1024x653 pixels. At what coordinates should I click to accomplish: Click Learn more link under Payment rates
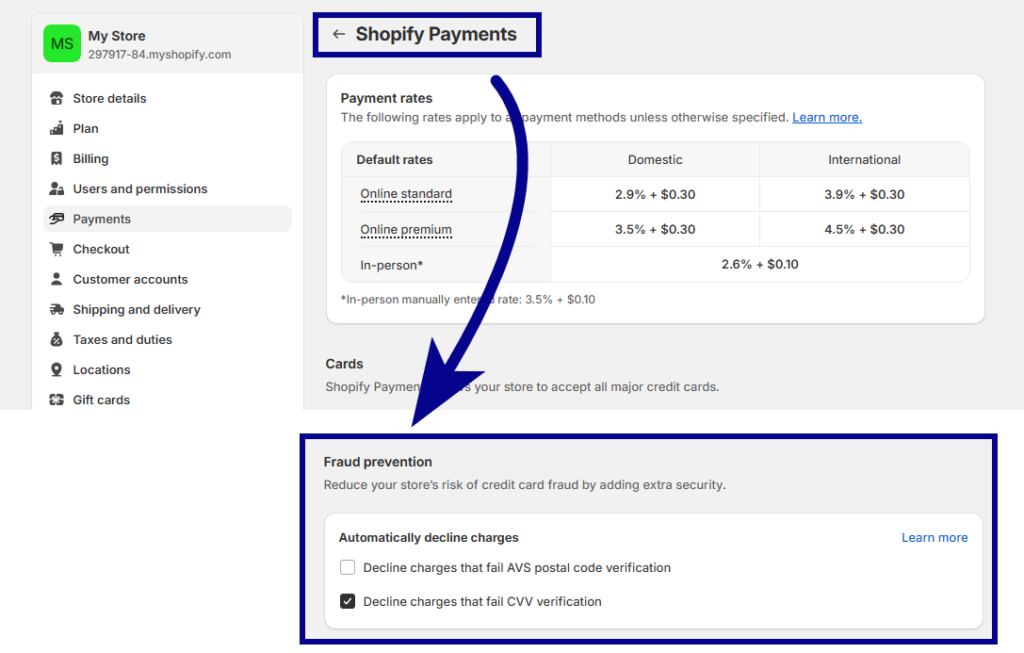point(827,118)
